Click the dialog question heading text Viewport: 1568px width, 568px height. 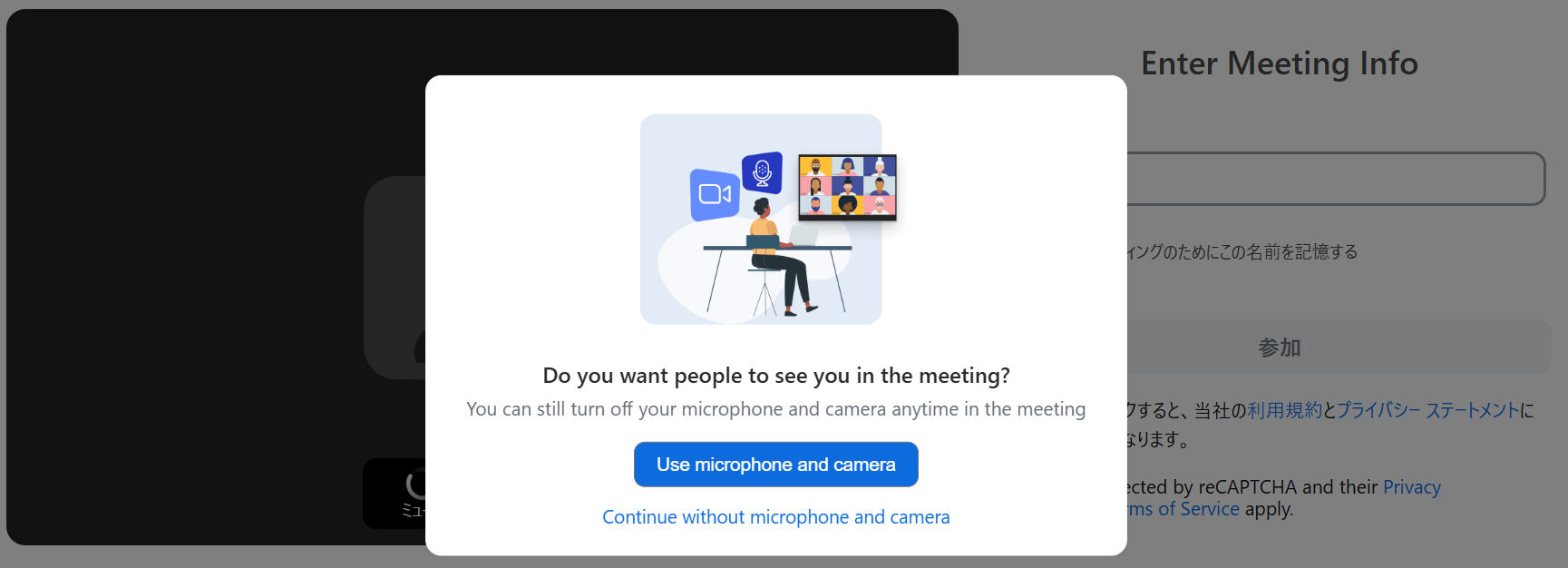click(776, 376)
